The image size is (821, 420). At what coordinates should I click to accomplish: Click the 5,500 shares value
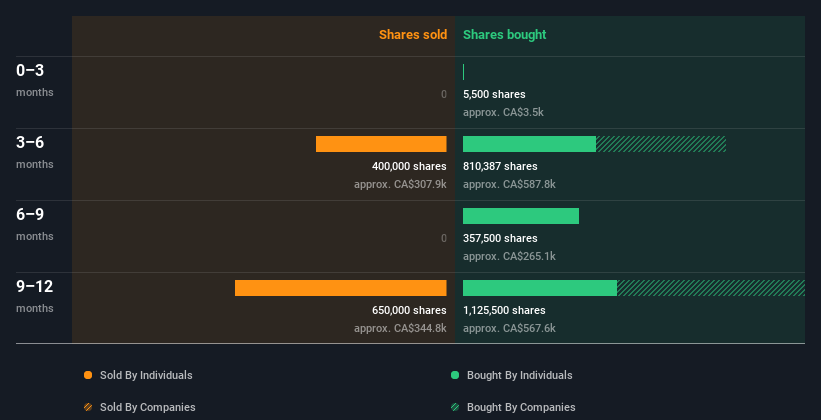click(x=494, y=94)
